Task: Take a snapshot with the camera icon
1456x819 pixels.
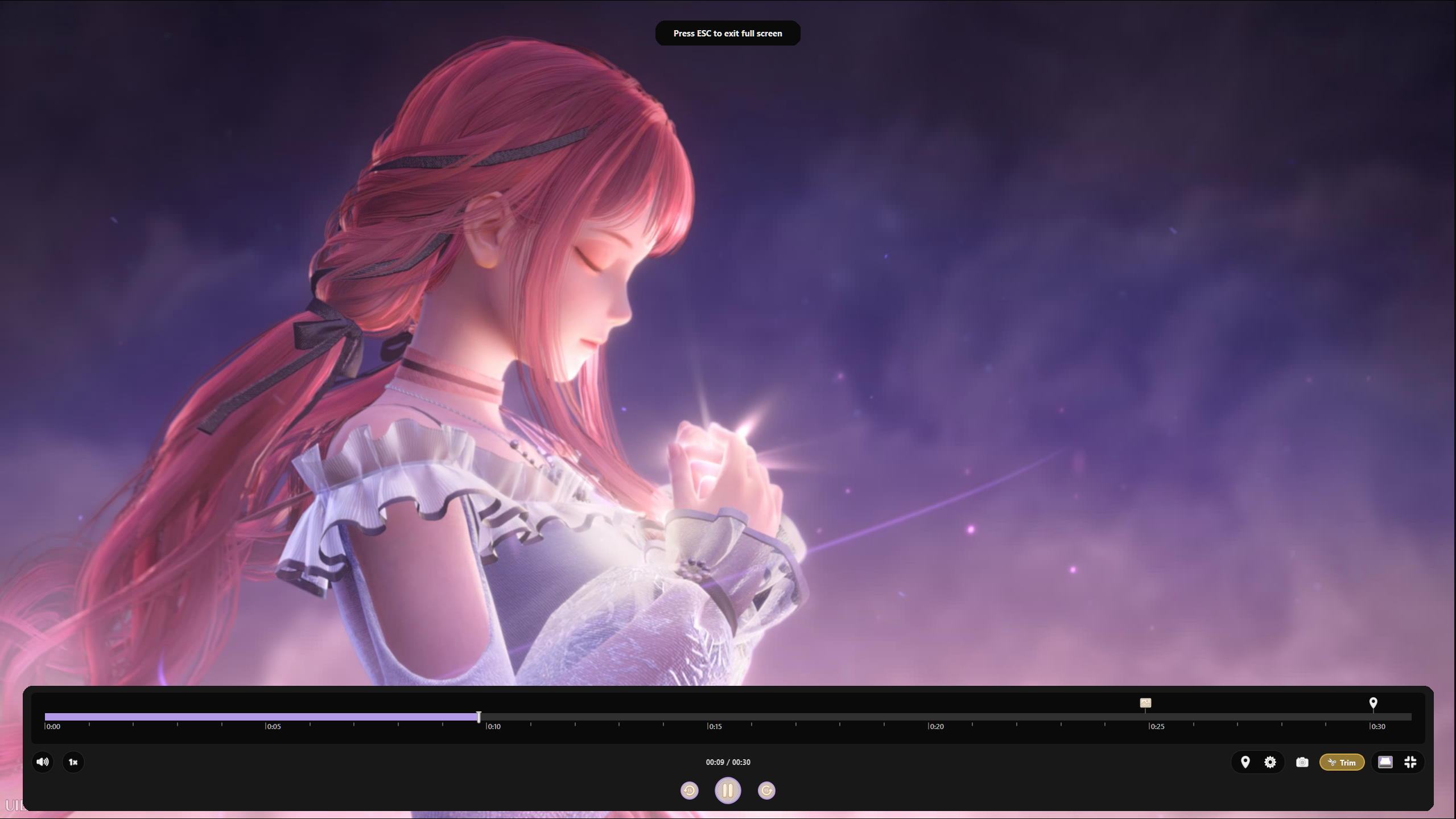Action: click(x=1302, y=762)
